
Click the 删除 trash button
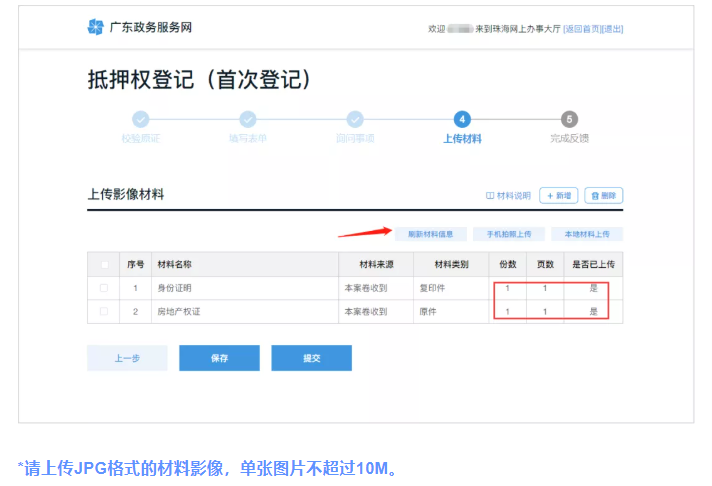click(x=603, y=196)
